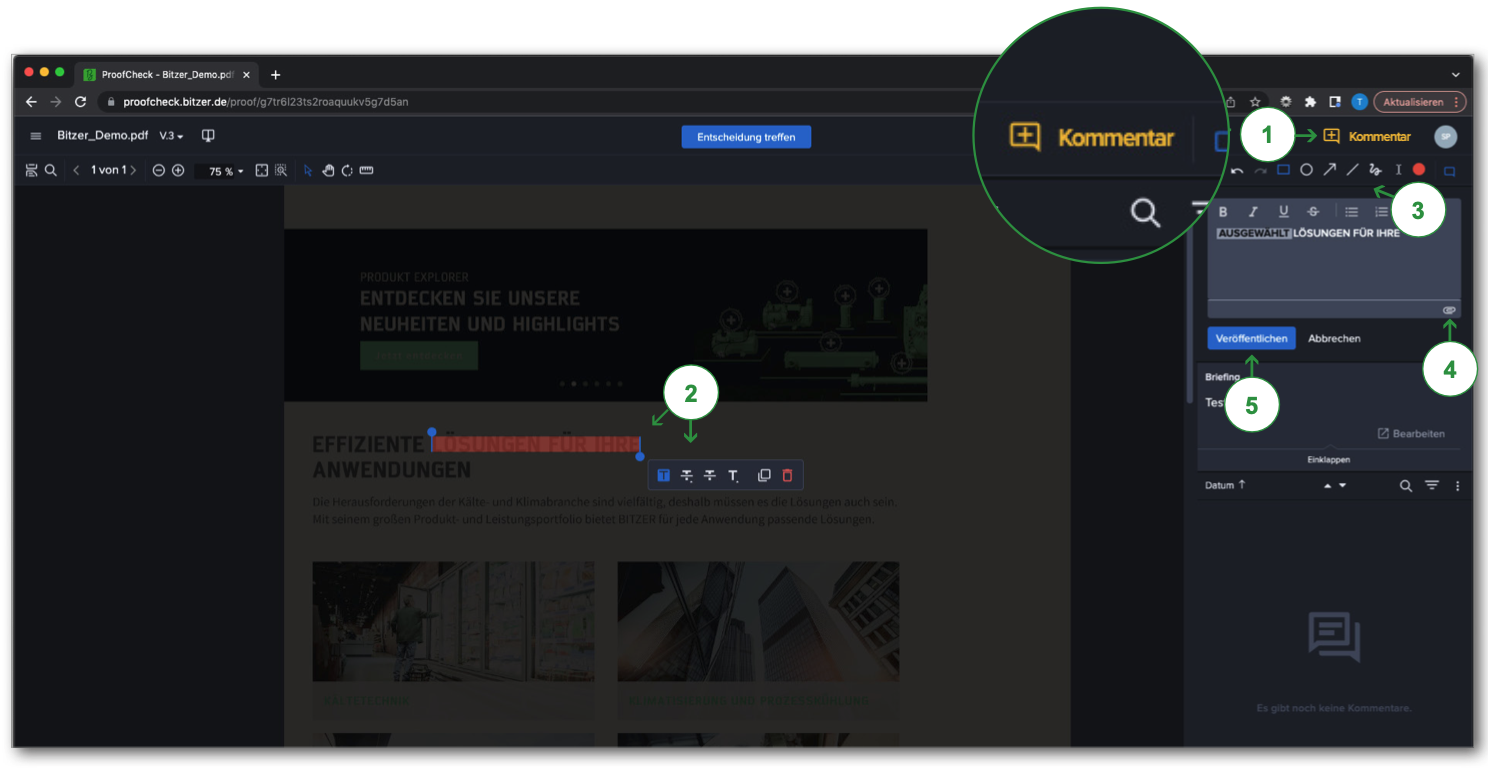Viewport: 1488px width, 770px height.
Task: Insert numbered list in comment editor
Action: pos(1381,212)
